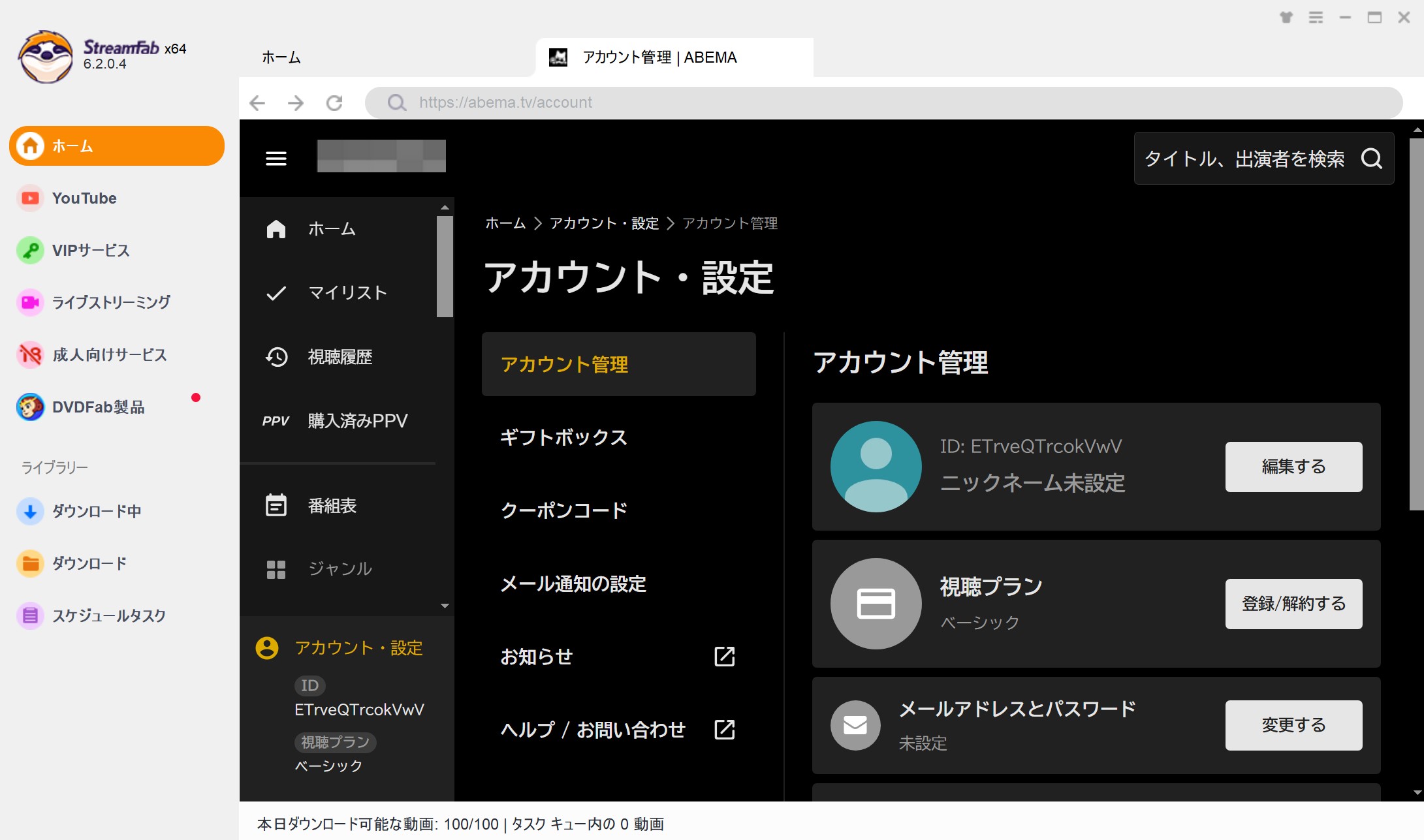The height and width of the screenshot is (840, 1424).
Task: Click アカウント・設定 breadcrumb link
Action: tap(604, 223)
